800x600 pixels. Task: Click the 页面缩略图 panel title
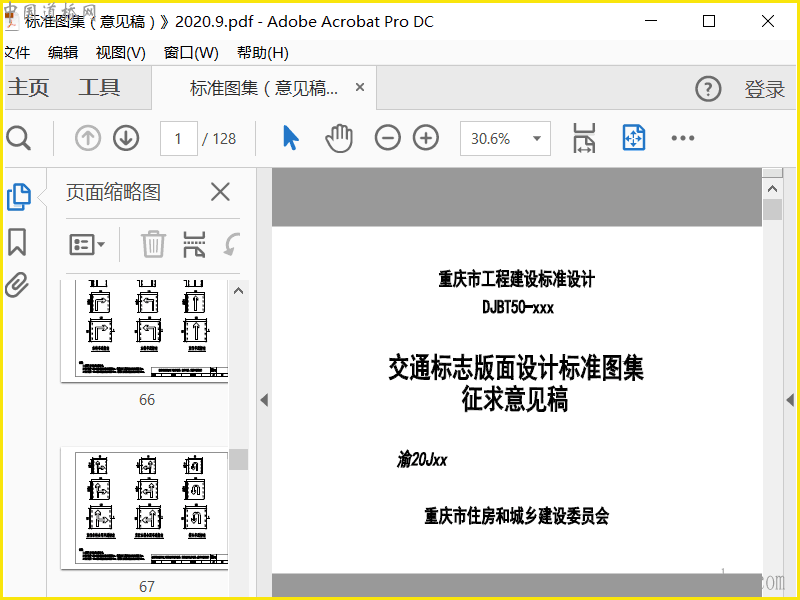point(113,192)
